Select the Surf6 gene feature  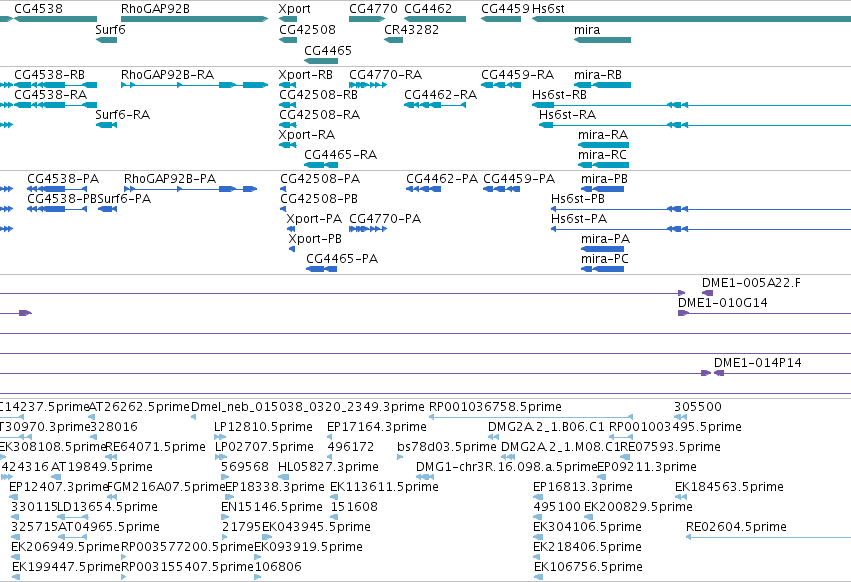tap(106, 40)
